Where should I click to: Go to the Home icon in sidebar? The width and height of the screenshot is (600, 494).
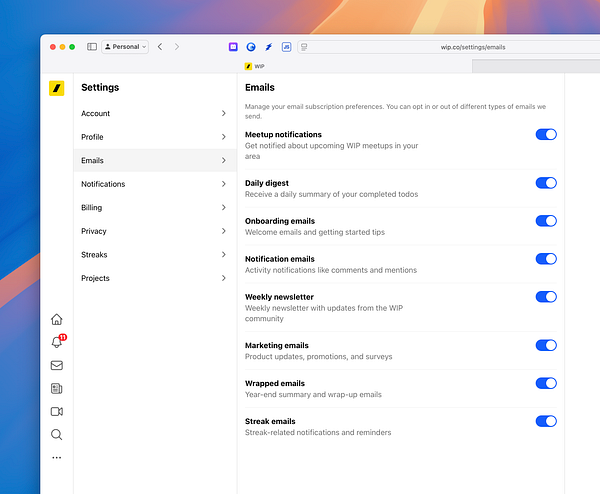(57, 319)
